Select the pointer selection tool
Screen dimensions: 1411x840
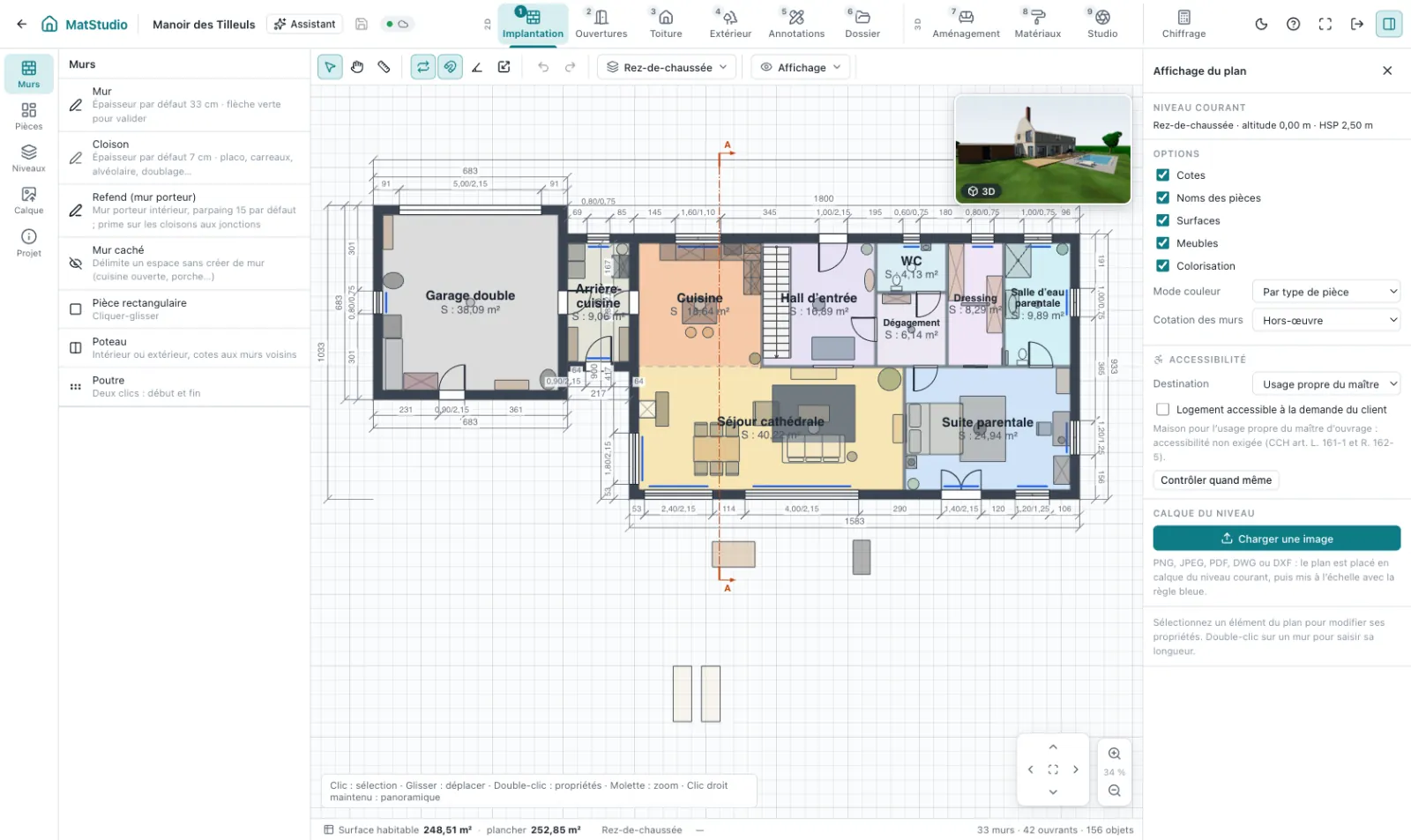(x=330, y=67)
